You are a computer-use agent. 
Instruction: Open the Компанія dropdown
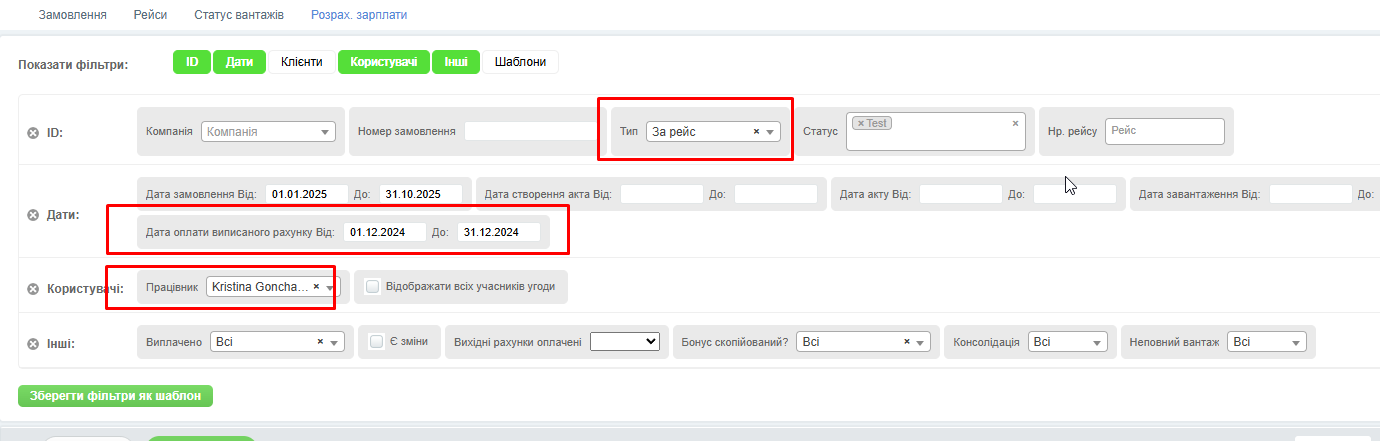click(269, 131)
